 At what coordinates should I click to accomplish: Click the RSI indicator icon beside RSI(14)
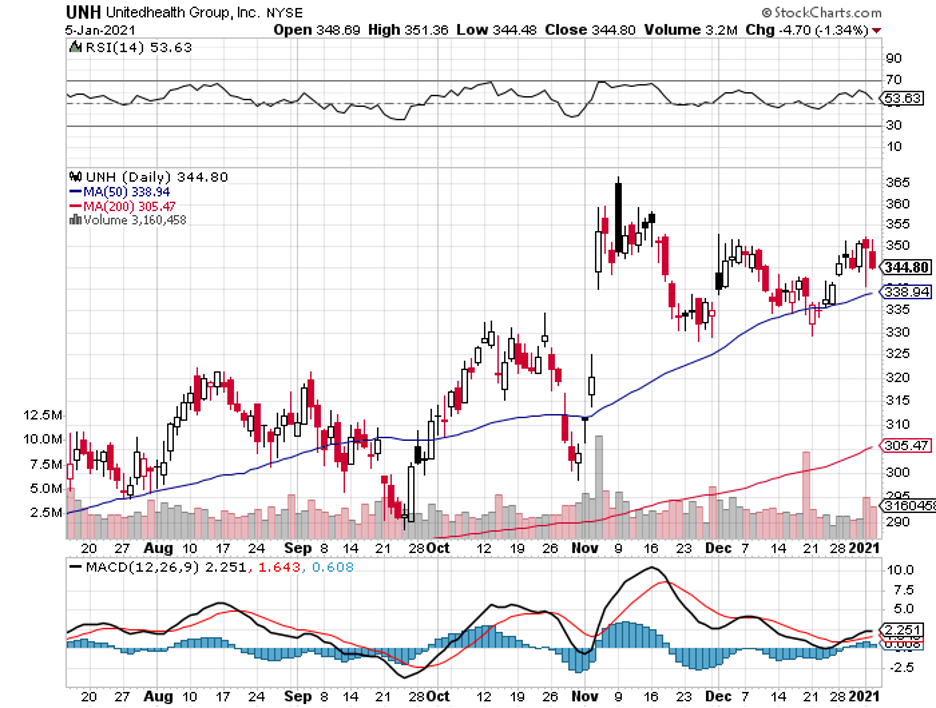75,47
